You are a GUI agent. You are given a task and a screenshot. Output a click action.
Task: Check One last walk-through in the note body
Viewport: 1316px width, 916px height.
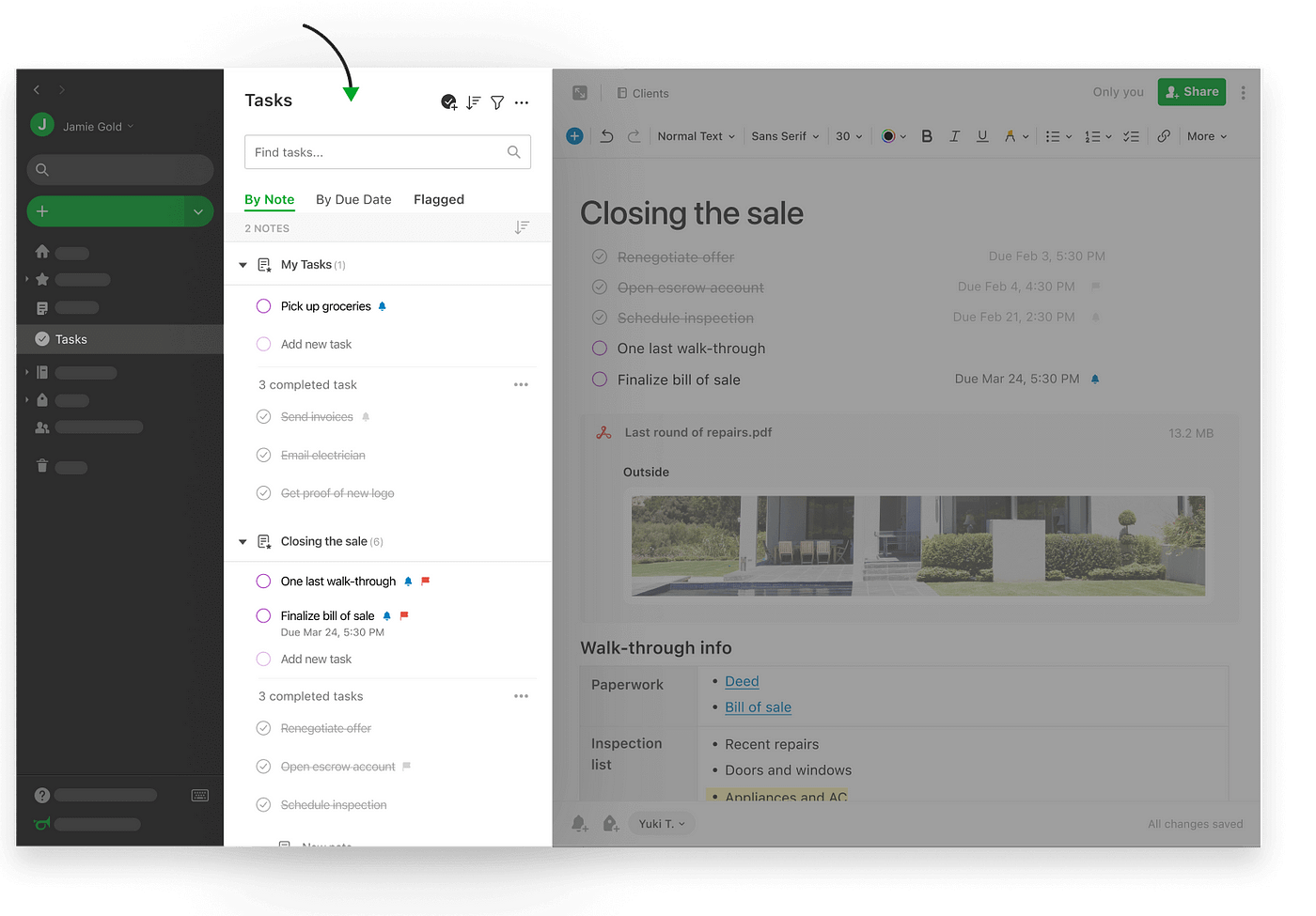600,349
